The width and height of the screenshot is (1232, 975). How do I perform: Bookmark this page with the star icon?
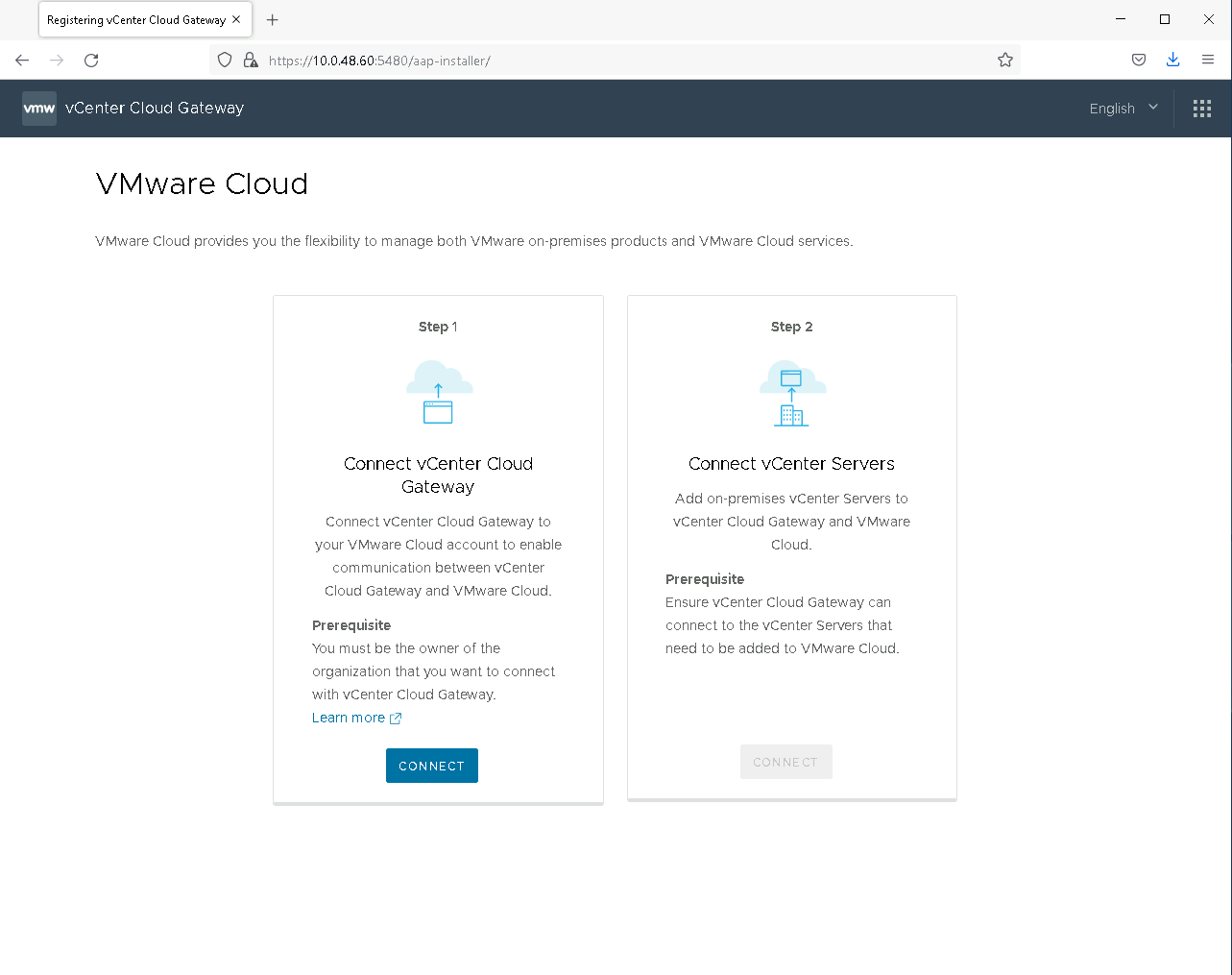click(1004, 61)
